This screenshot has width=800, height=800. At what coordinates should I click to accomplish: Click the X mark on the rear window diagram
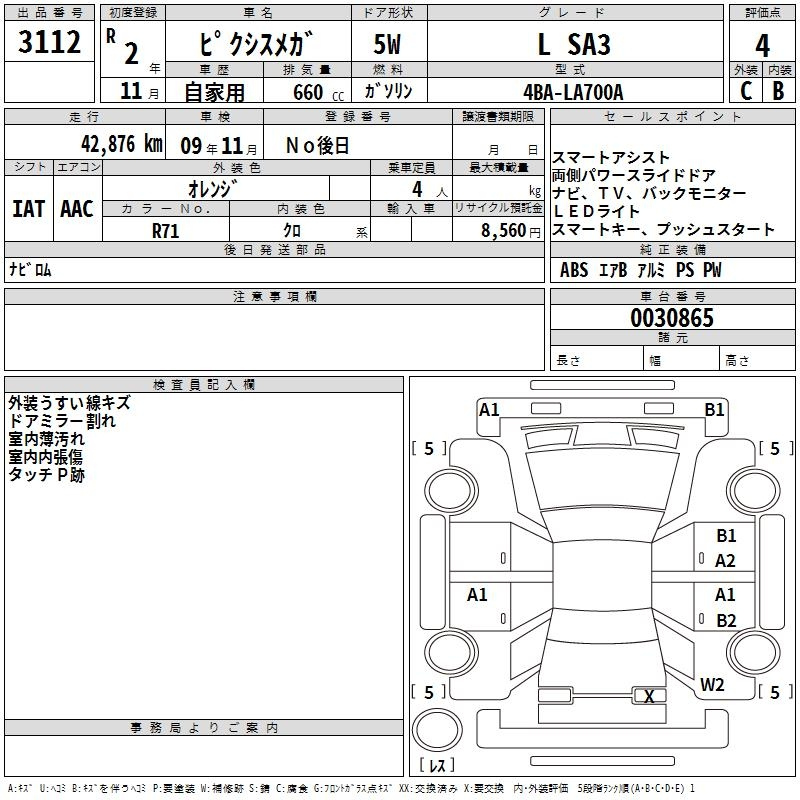click(x=650, y=697)
